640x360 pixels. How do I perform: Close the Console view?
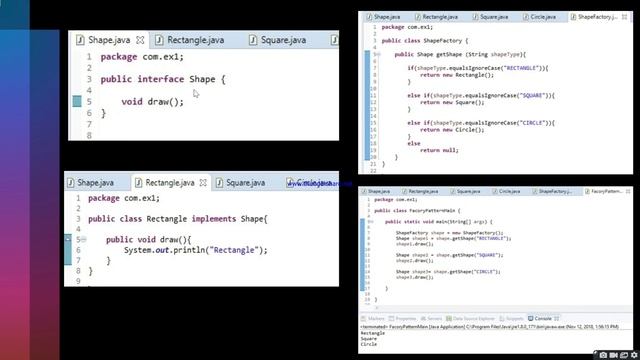coord(557,318)
